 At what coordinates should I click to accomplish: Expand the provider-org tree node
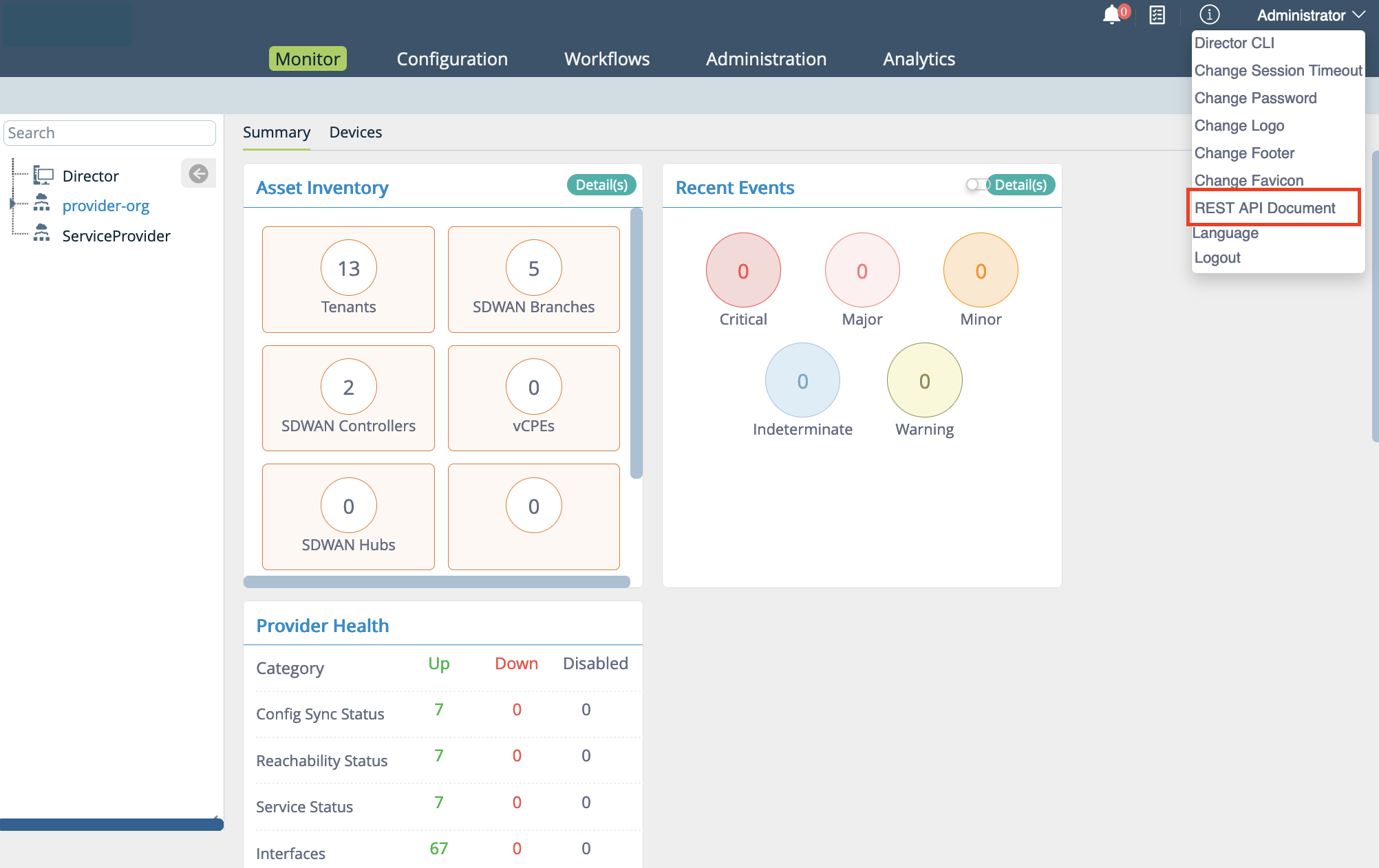click(x=12, y=204)
